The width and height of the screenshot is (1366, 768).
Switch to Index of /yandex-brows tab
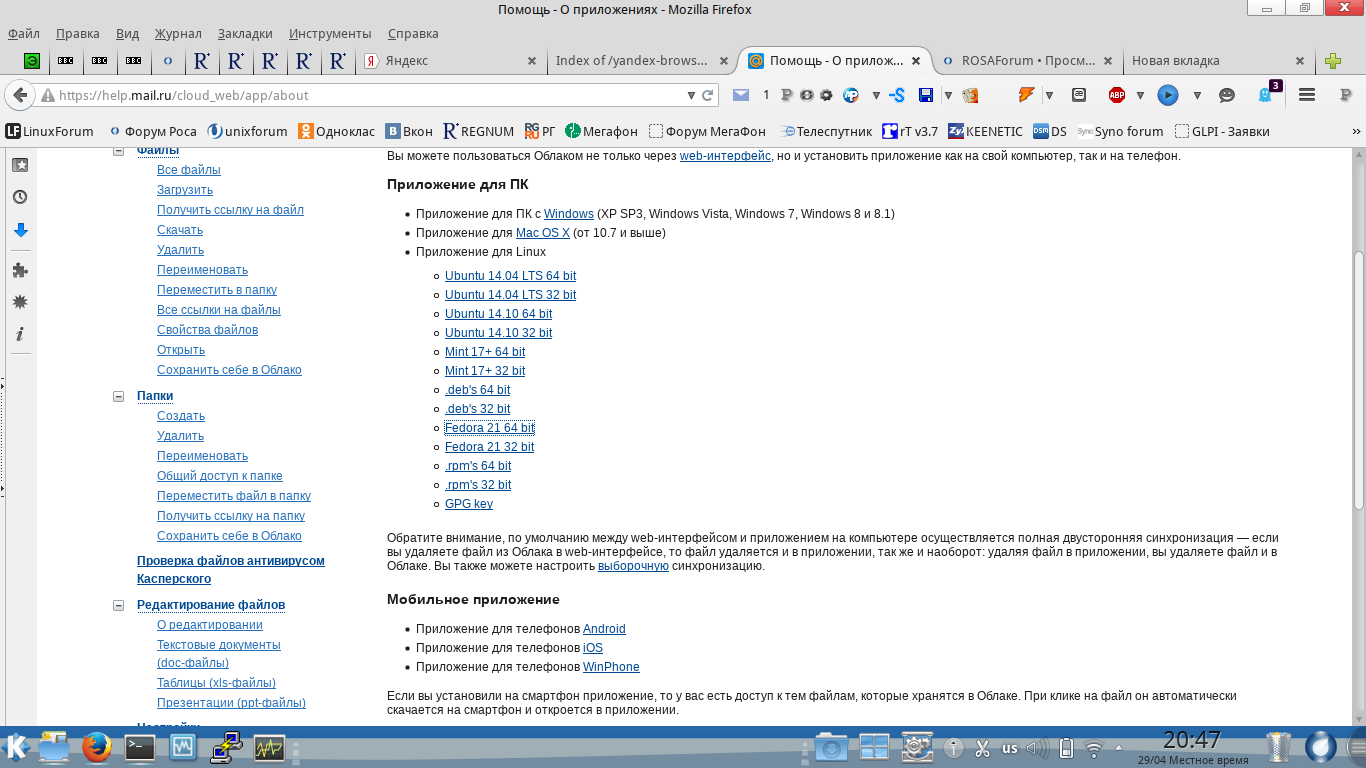tap(642, 61)
